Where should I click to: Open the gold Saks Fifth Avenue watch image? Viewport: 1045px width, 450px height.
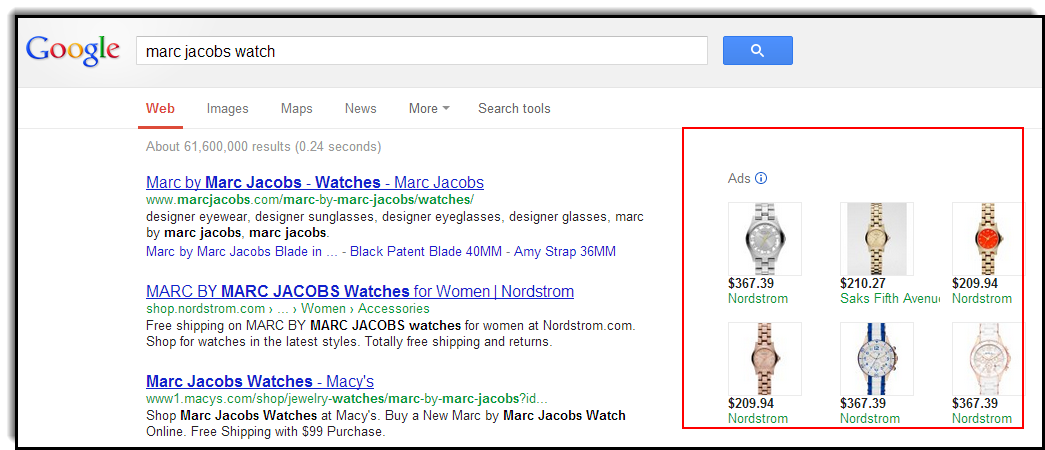876,239
